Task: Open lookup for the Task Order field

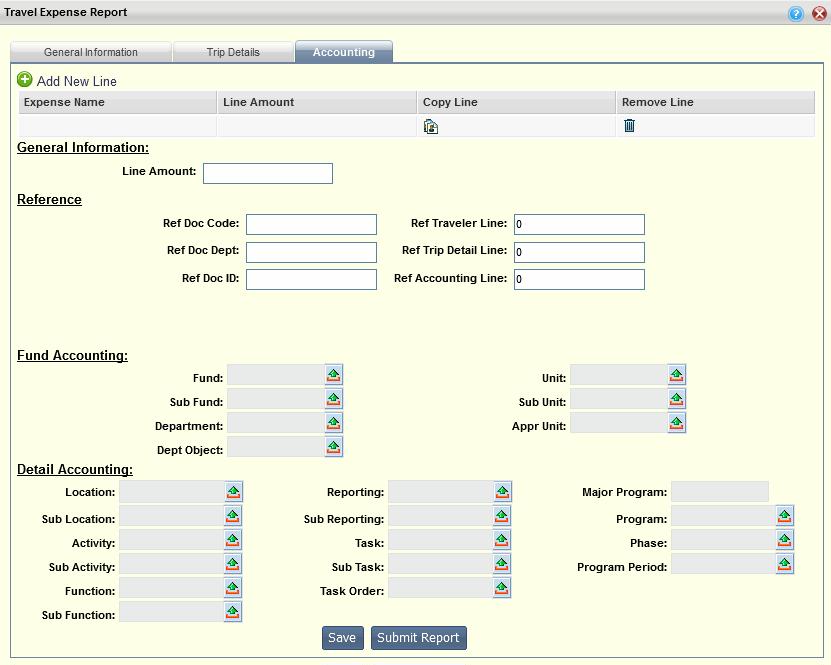Action: point(502,588)
